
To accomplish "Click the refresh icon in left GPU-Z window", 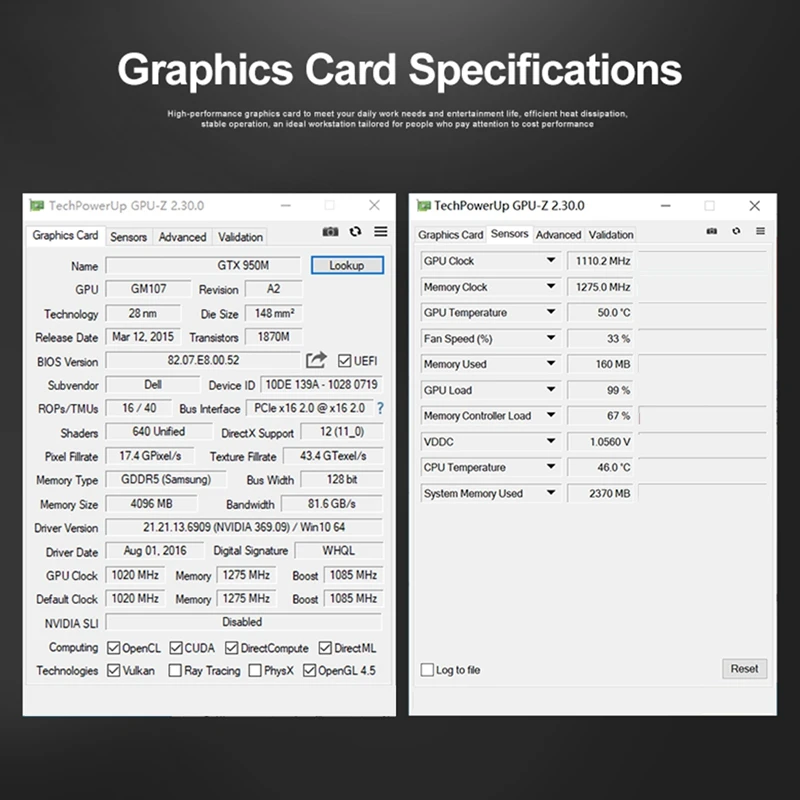I will click(x=356, y=232).
